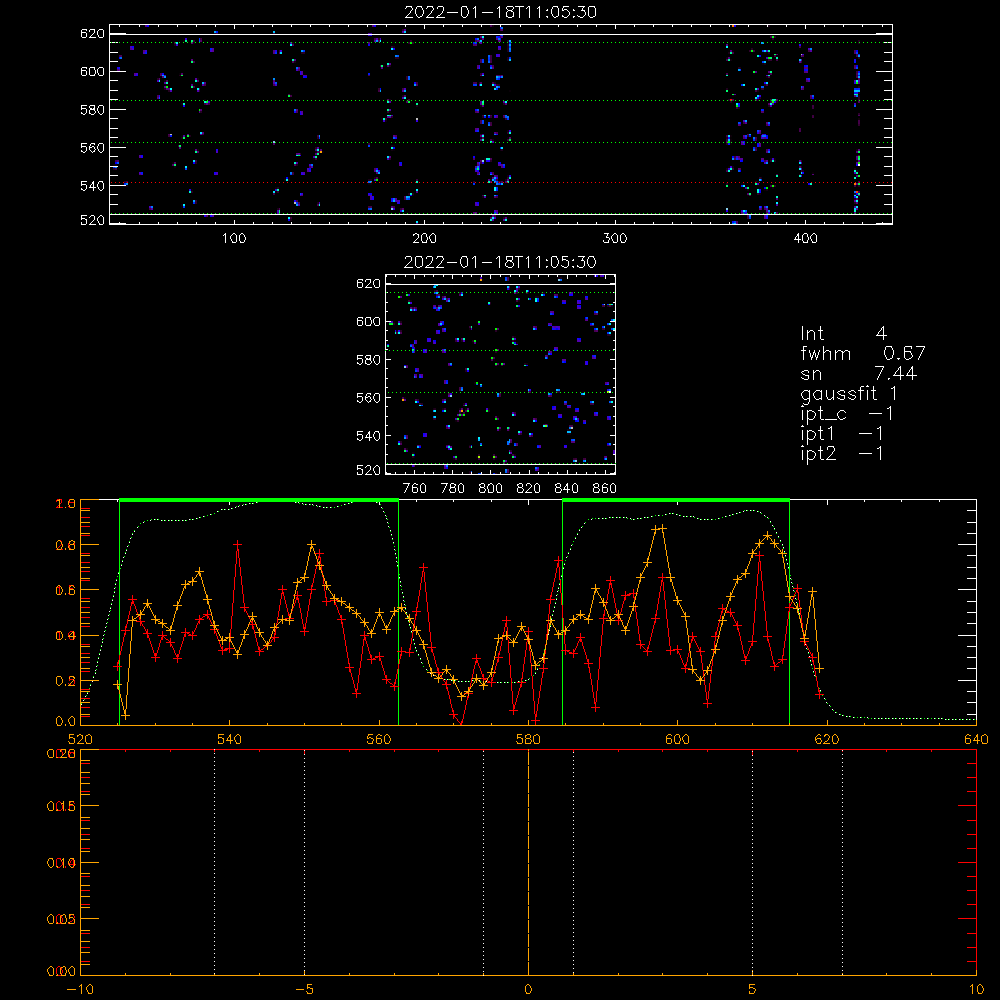Click x-axis label 600 on the profile plot
Viewport: 1000px width, 1000px height.
[677, 739]
